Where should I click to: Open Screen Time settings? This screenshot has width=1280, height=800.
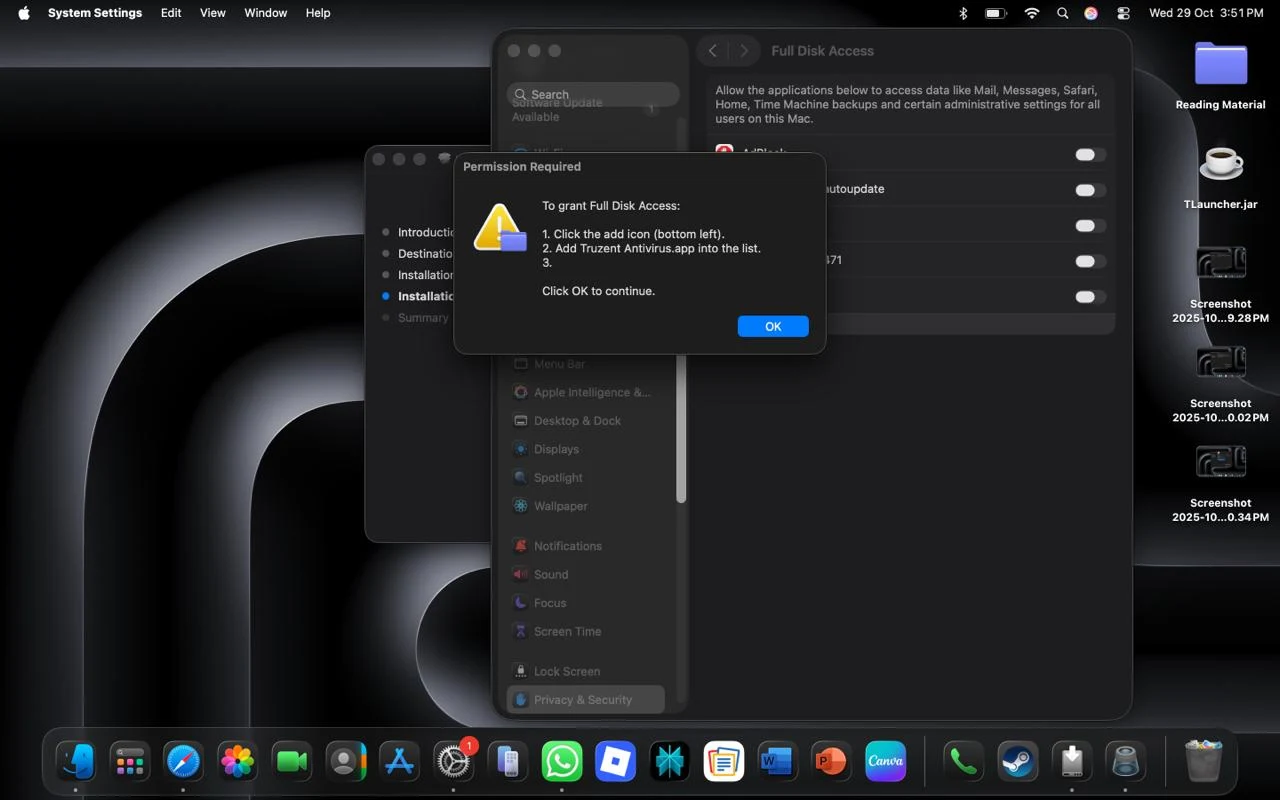[x=567, y=632]
